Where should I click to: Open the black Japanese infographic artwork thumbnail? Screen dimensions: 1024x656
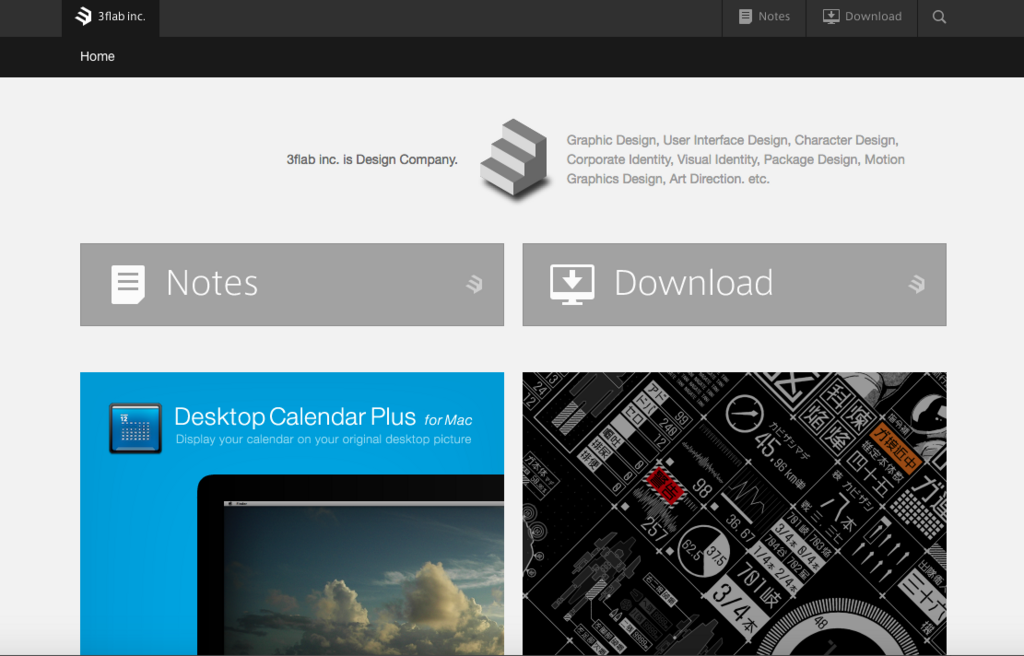click(x=734, y=514)
